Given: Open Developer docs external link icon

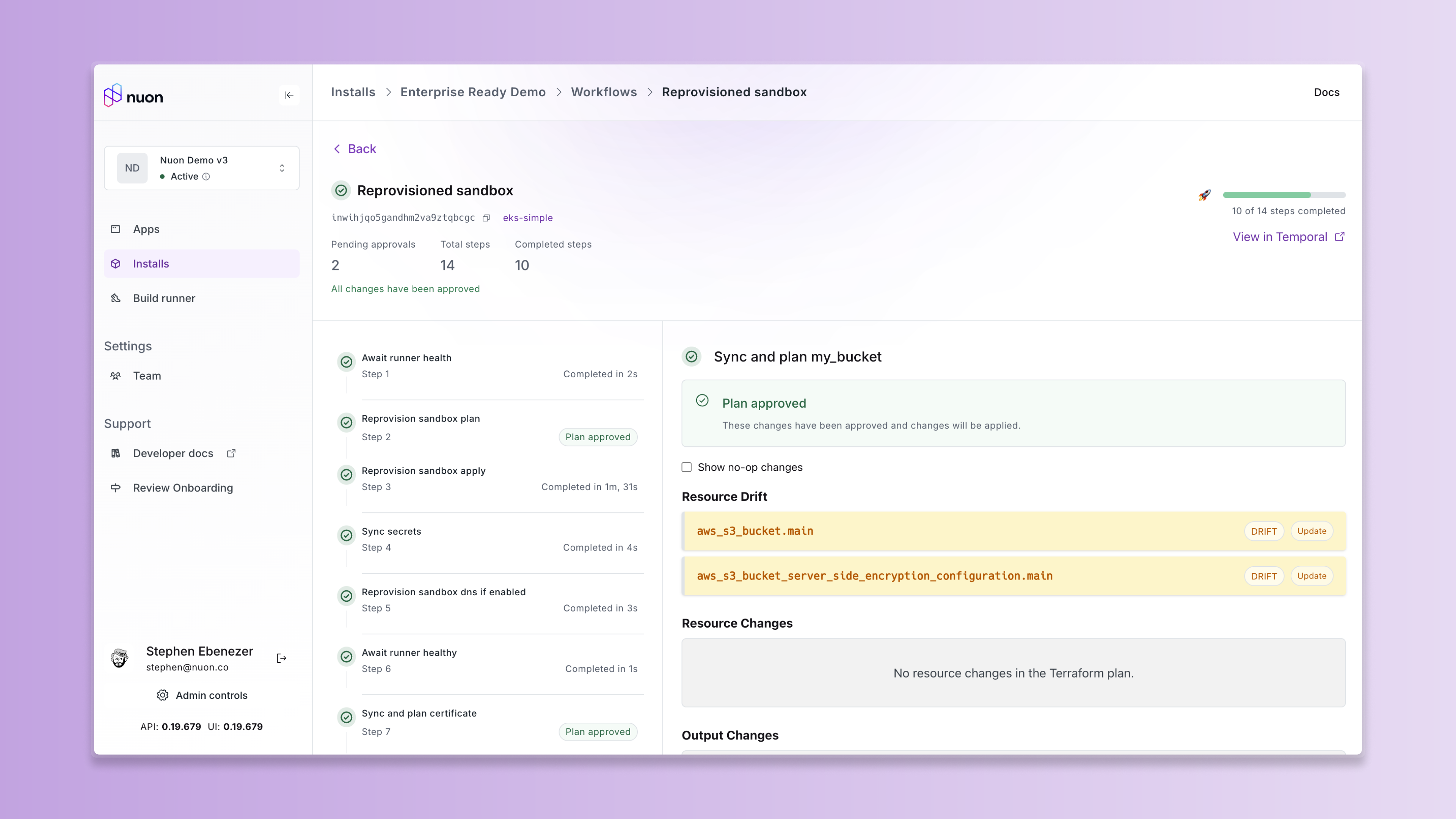Looking at the screenshot, I should coord(231,453).
